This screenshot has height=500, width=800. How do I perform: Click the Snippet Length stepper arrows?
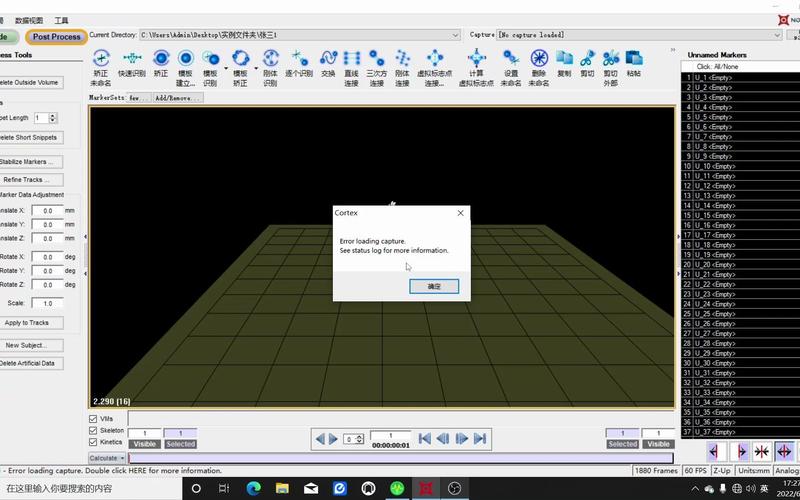click(x=53, y=118)
